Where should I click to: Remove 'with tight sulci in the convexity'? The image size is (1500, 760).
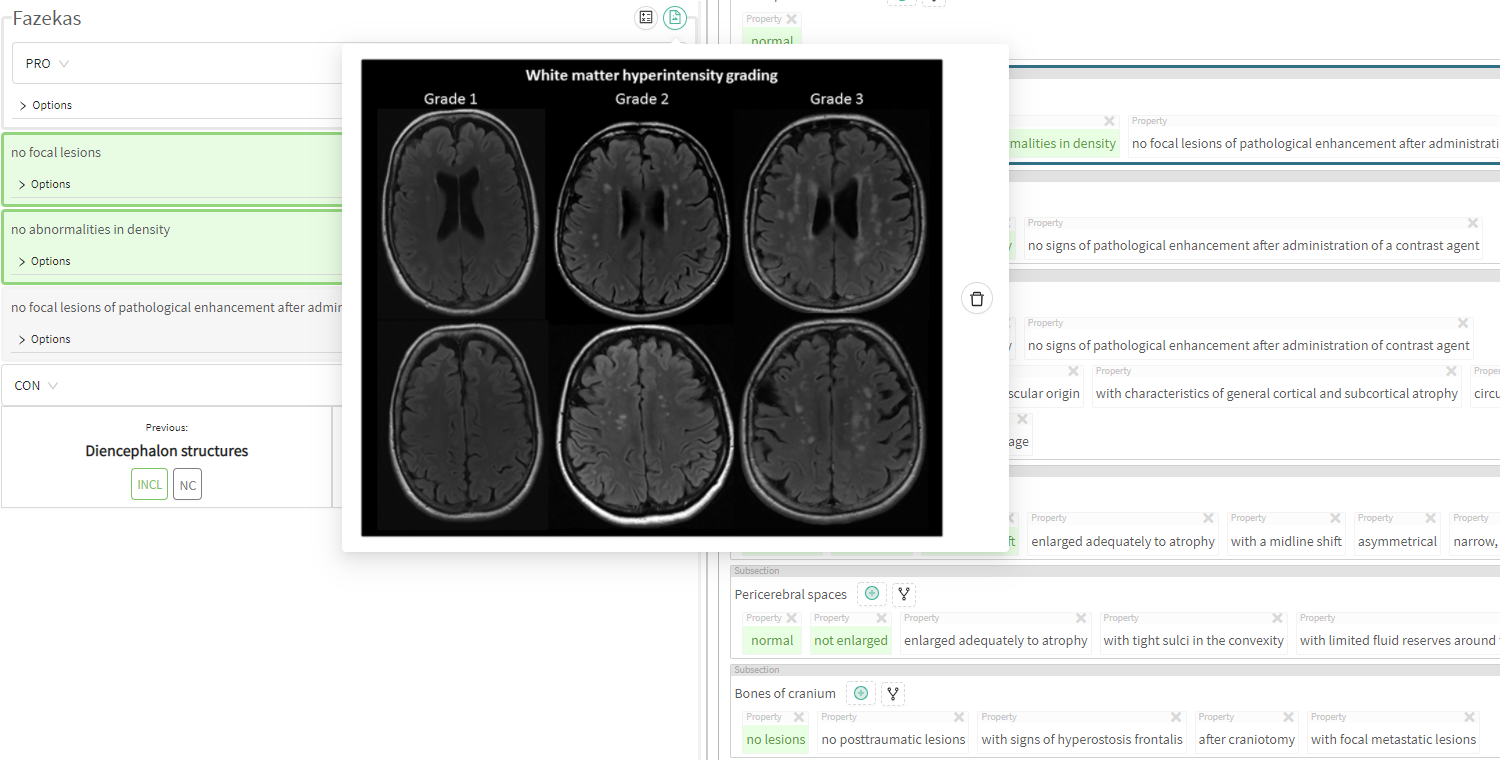[x=1277, y=618]
